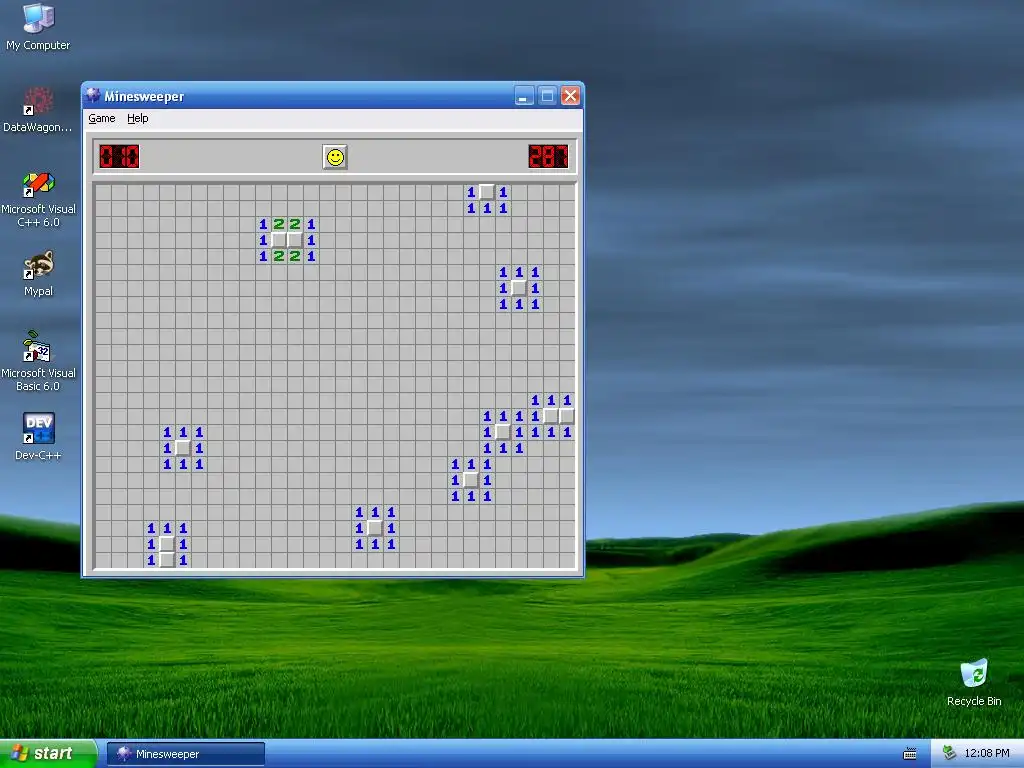Screen dimensions: 1024x768
Task: Maximize the Minesweeper window
Action: tap(547, 96)
